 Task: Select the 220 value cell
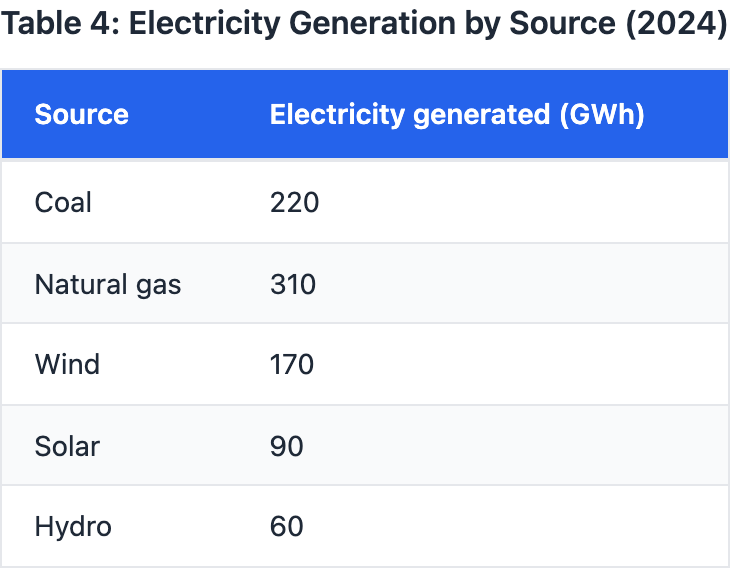tap(294, 203)
